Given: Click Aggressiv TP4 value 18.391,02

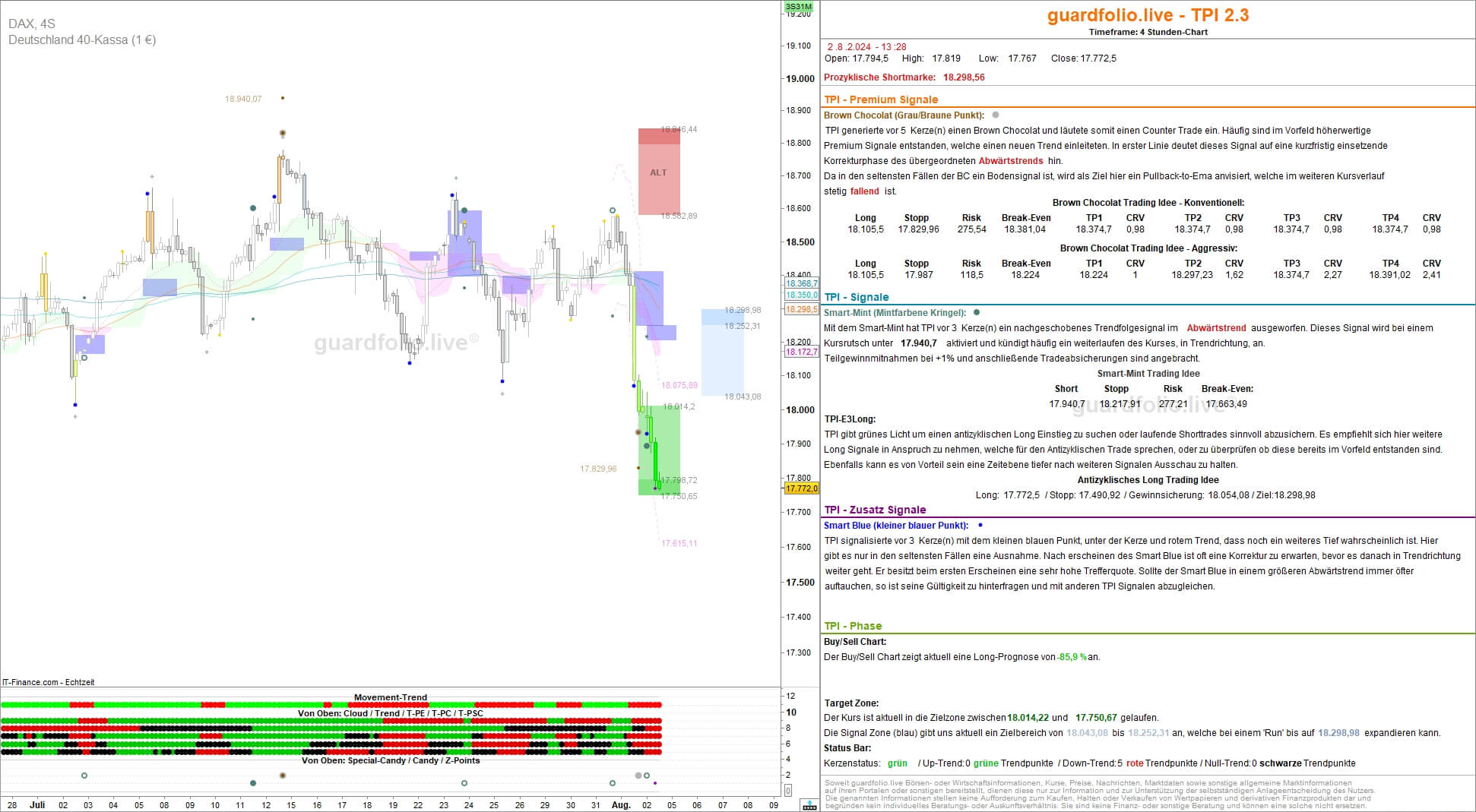Looking at the screenshot, I should click(1389, 274).
